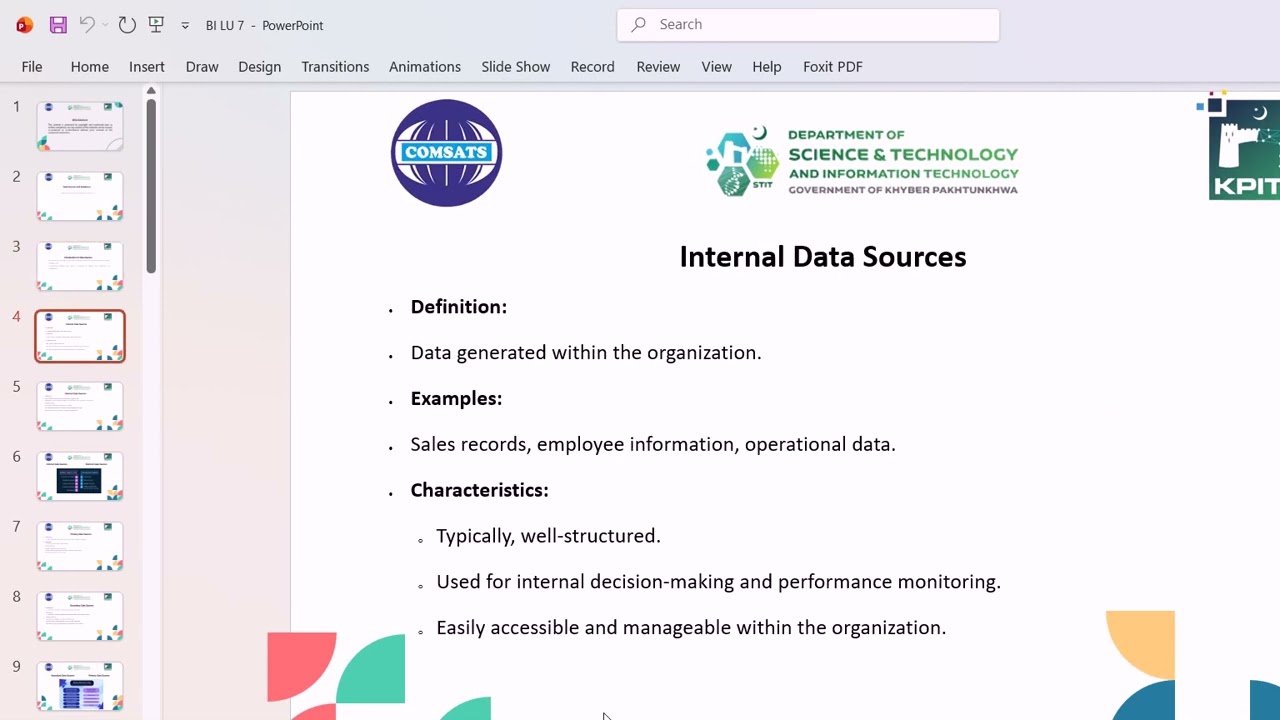
Task: Click the Save icon in title bar
Action: tap(58, 25)
